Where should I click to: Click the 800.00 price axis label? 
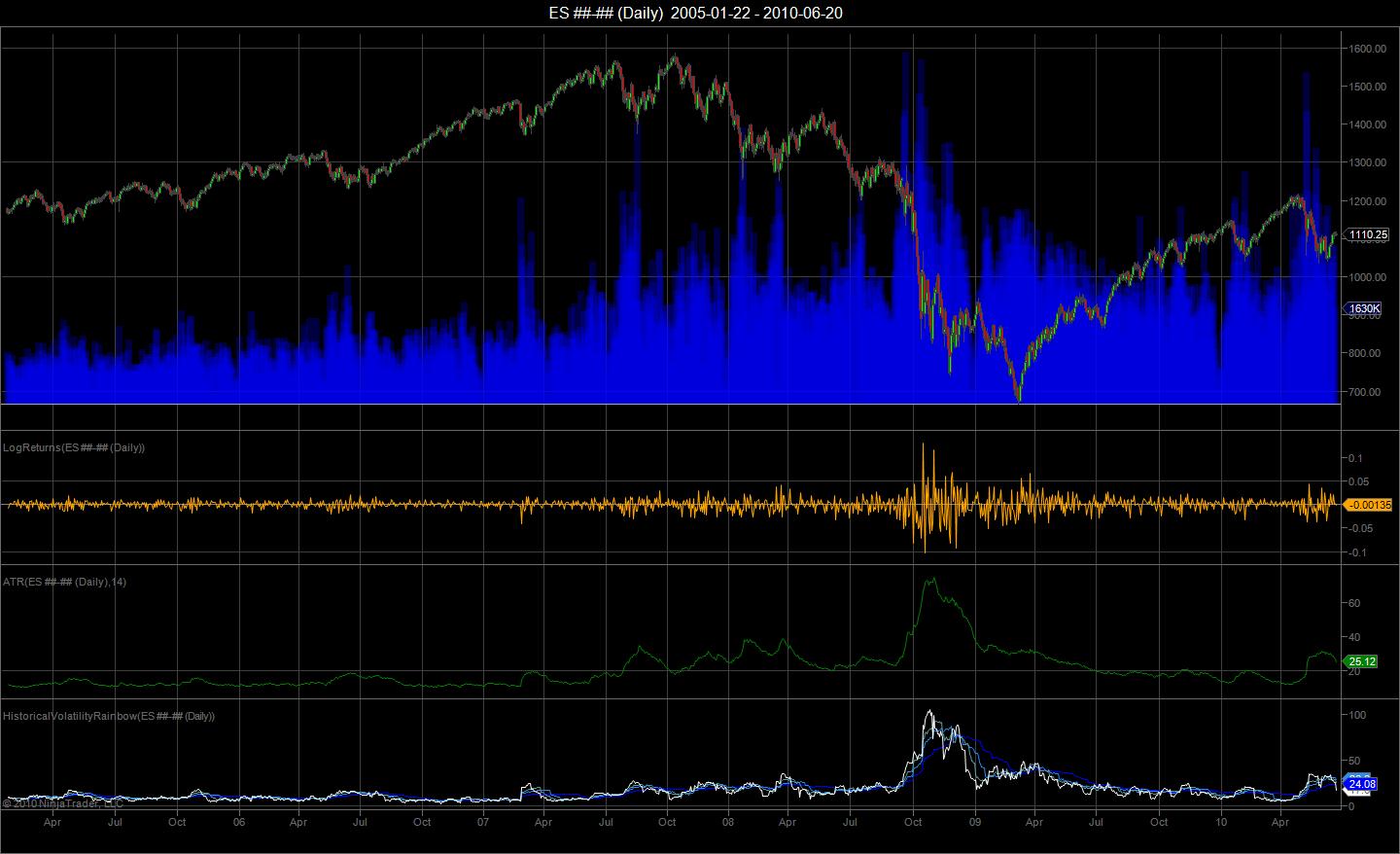1367,353
